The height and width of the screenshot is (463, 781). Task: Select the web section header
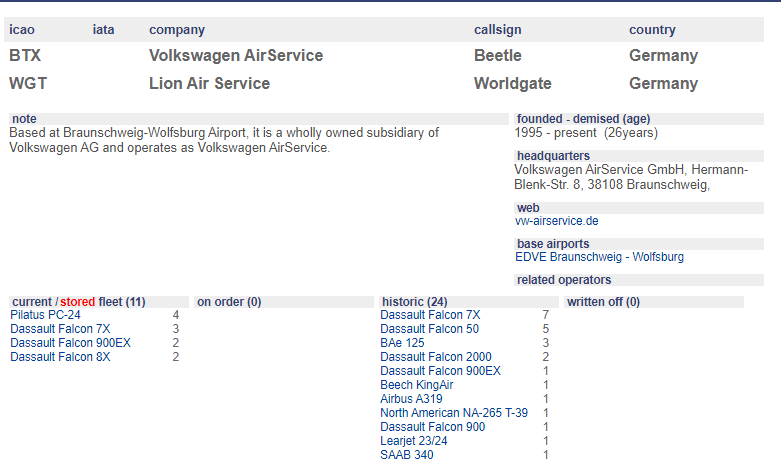pyautogui.click(x=639, y=208)
